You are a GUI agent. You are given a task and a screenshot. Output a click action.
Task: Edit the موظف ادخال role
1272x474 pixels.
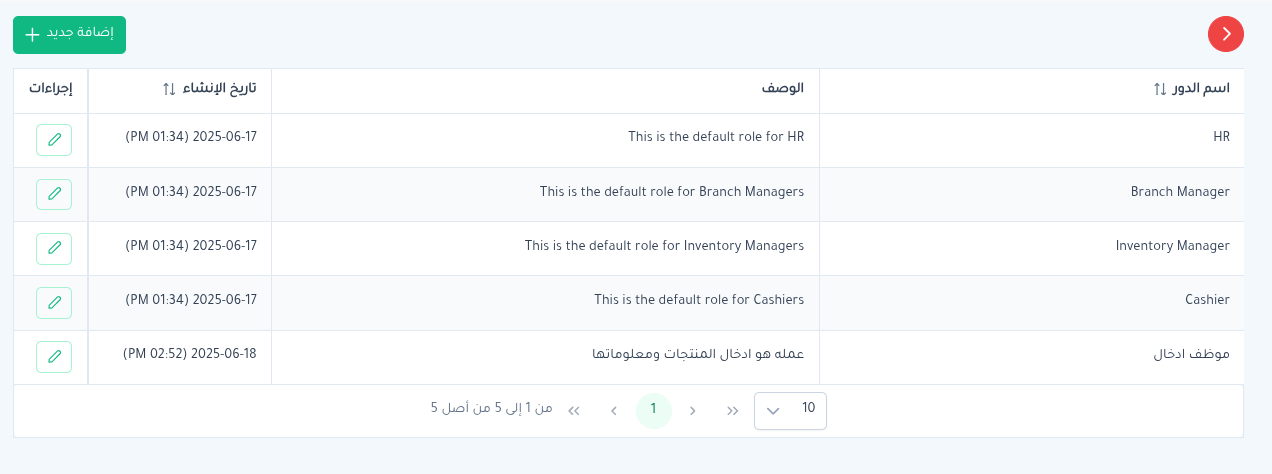tap(54, 355)
